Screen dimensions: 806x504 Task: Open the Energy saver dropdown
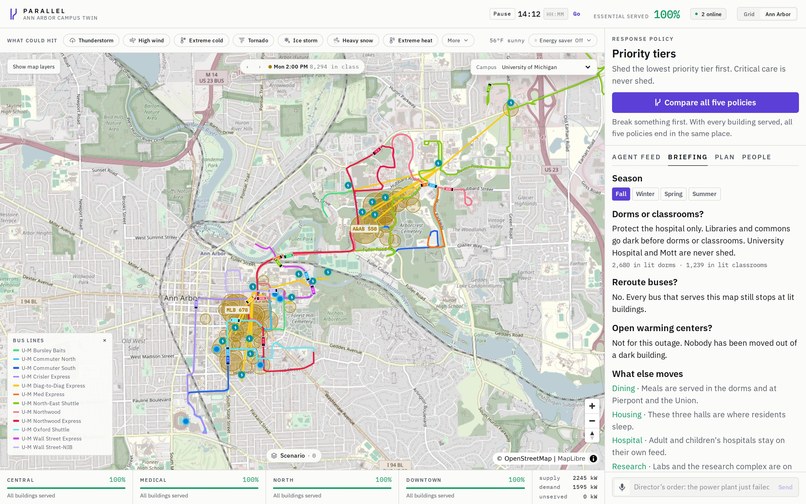point(562,40)
